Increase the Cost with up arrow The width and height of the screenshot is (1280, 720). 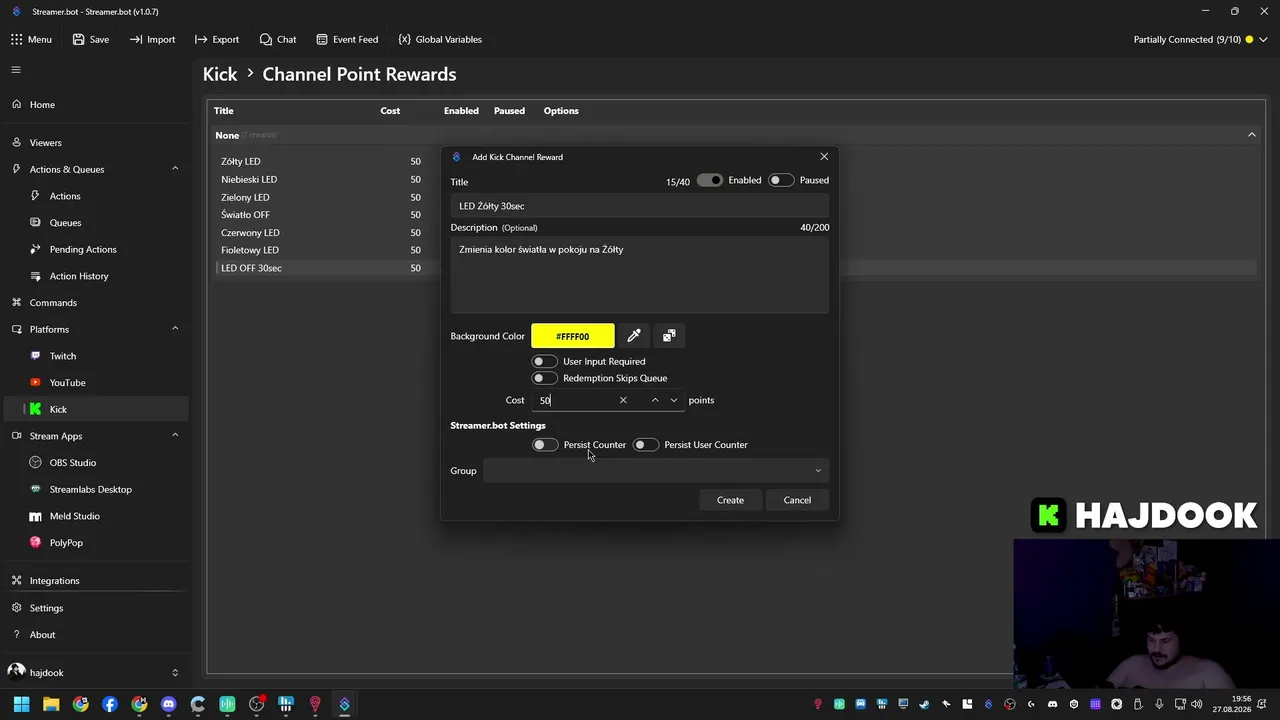pos(655,400)
